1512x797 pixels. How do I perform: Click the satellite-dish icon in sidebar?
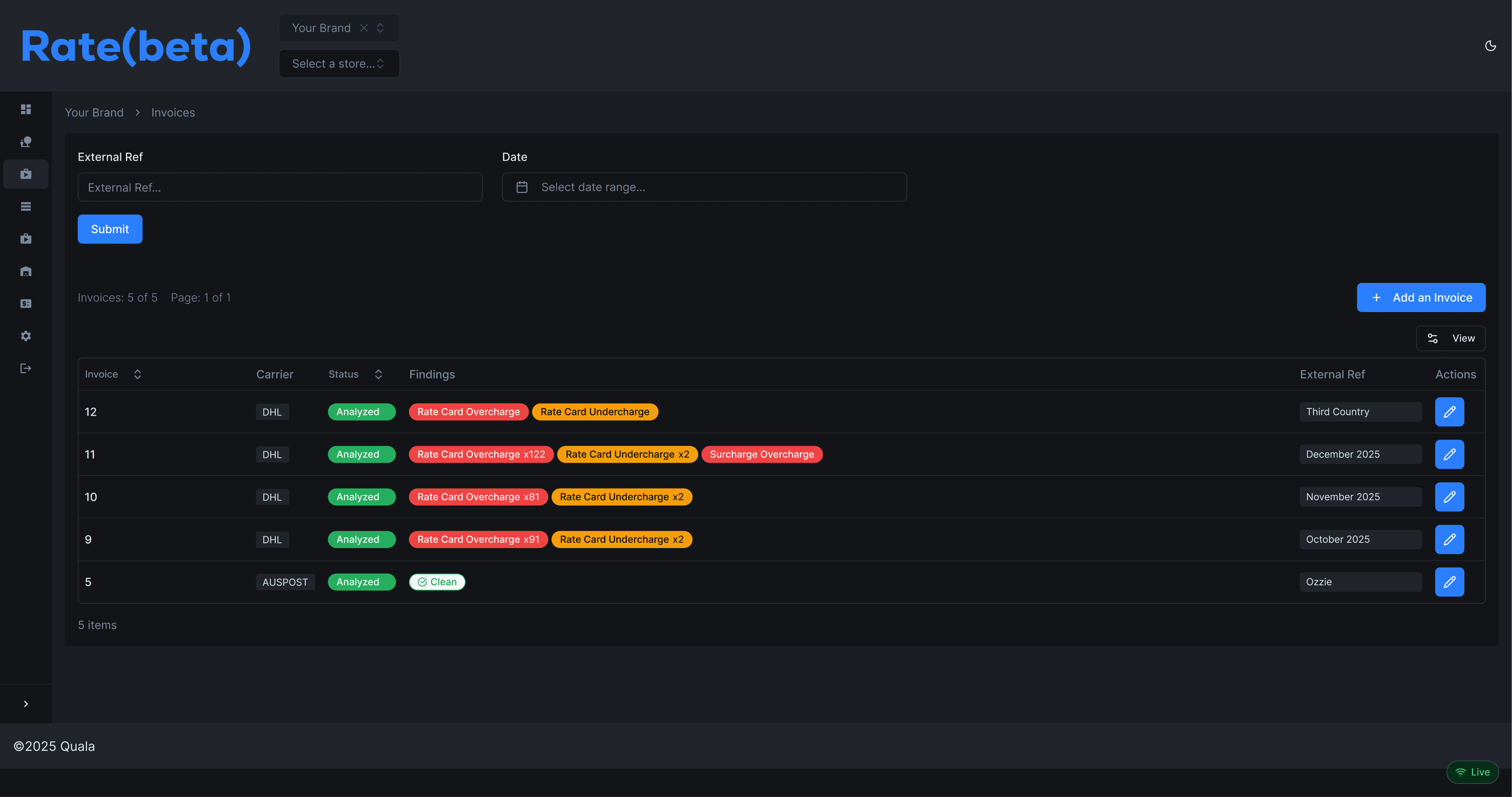tap(26, 141)
